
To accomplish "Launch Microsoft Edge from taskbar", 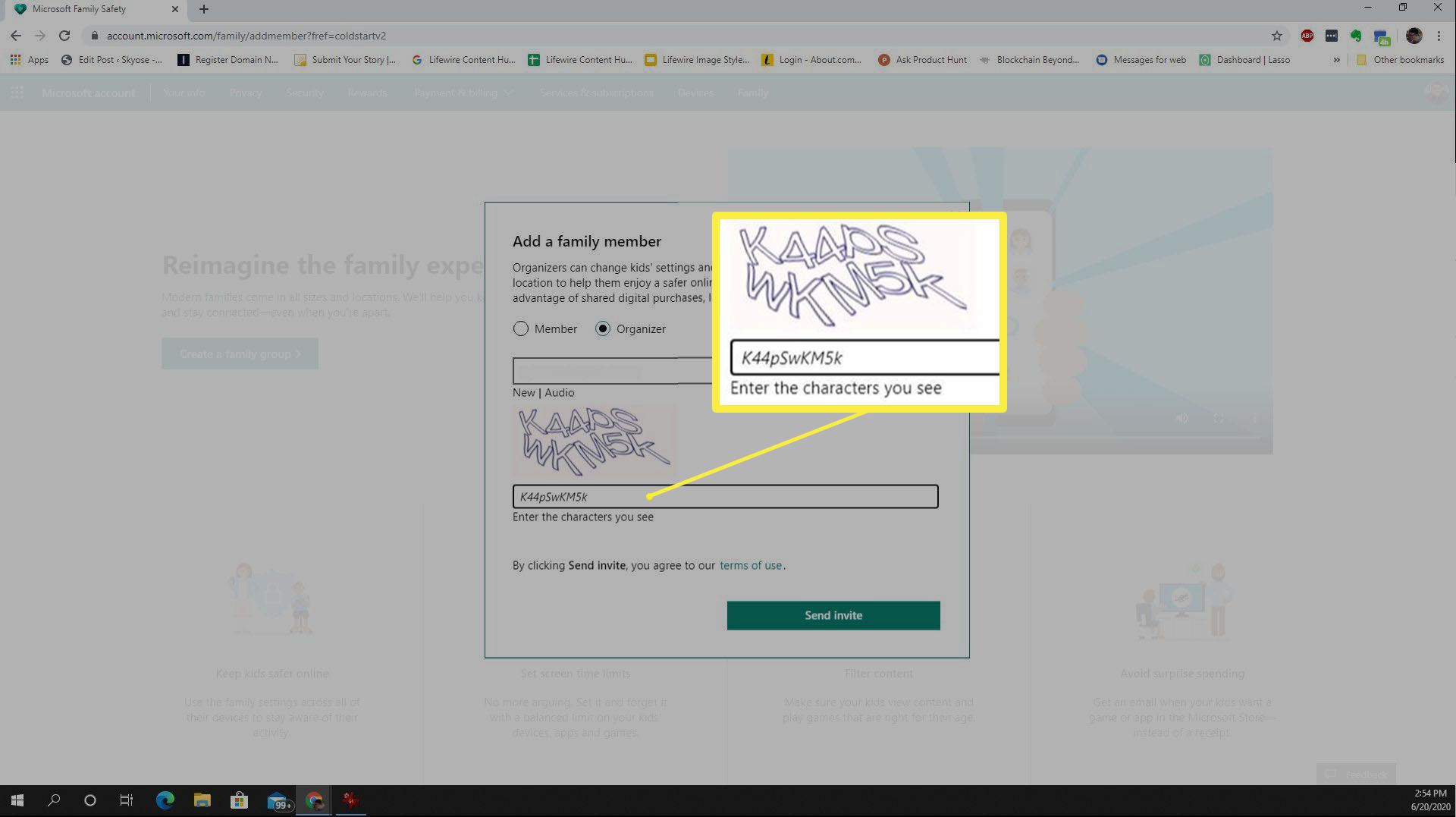I will 165,800.
